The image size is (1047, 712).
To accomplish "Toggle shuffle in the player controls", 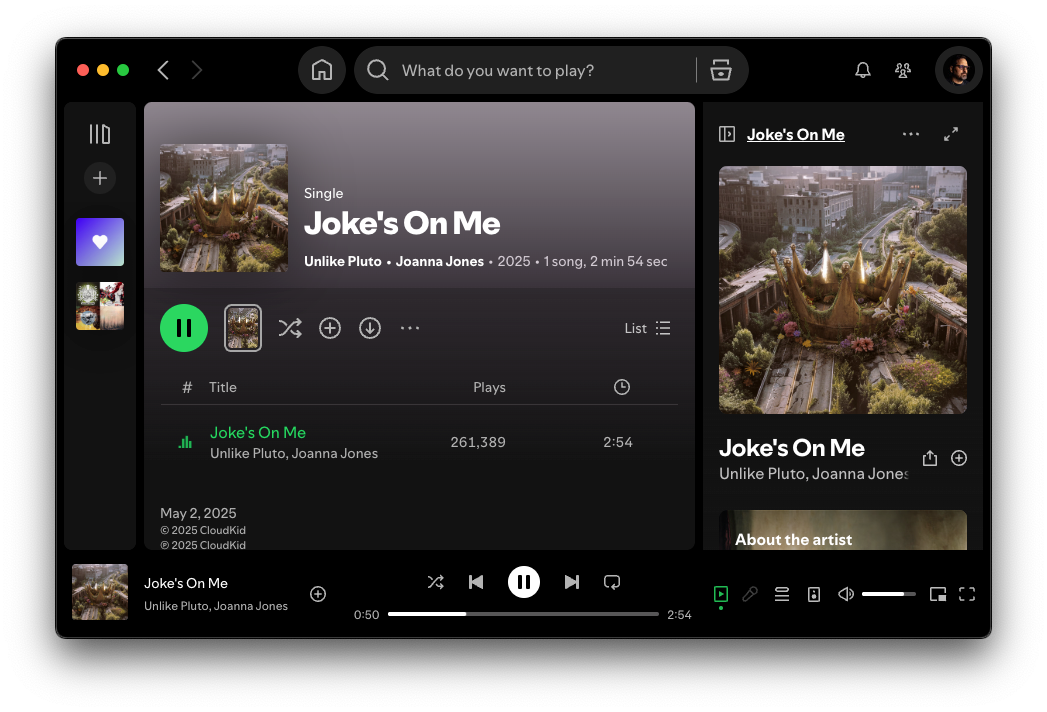I will click(x=435, y=582).
